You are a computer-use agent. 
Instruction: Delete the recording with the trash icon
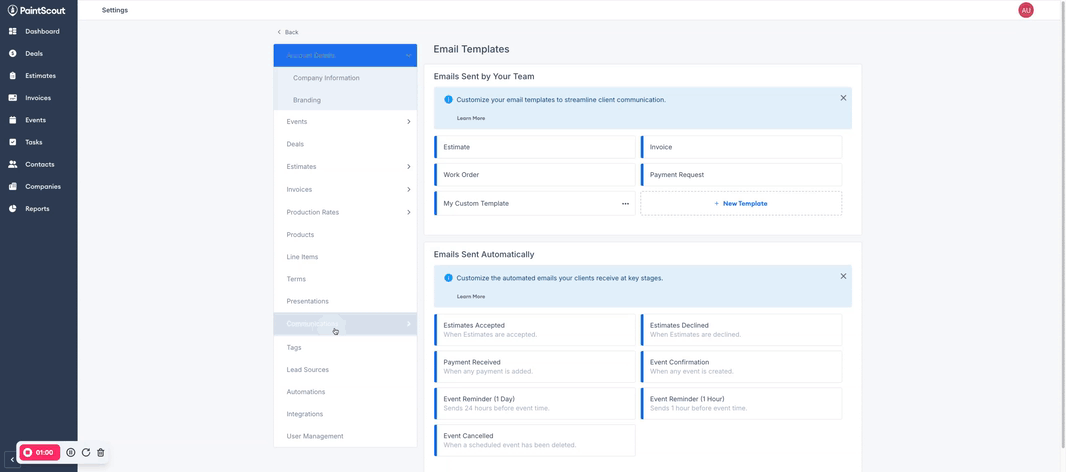(101, 452)
